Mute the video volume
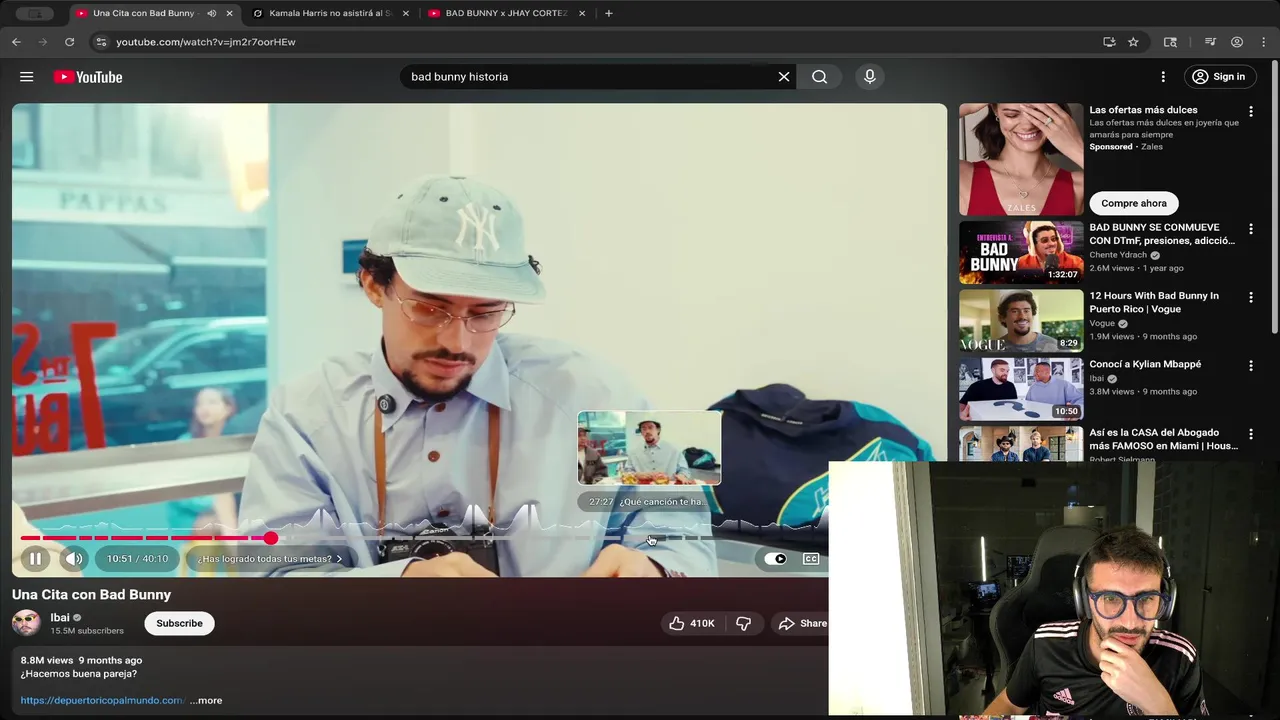The width and height of the screenshot is (1280, 720). tap(73, 559)
